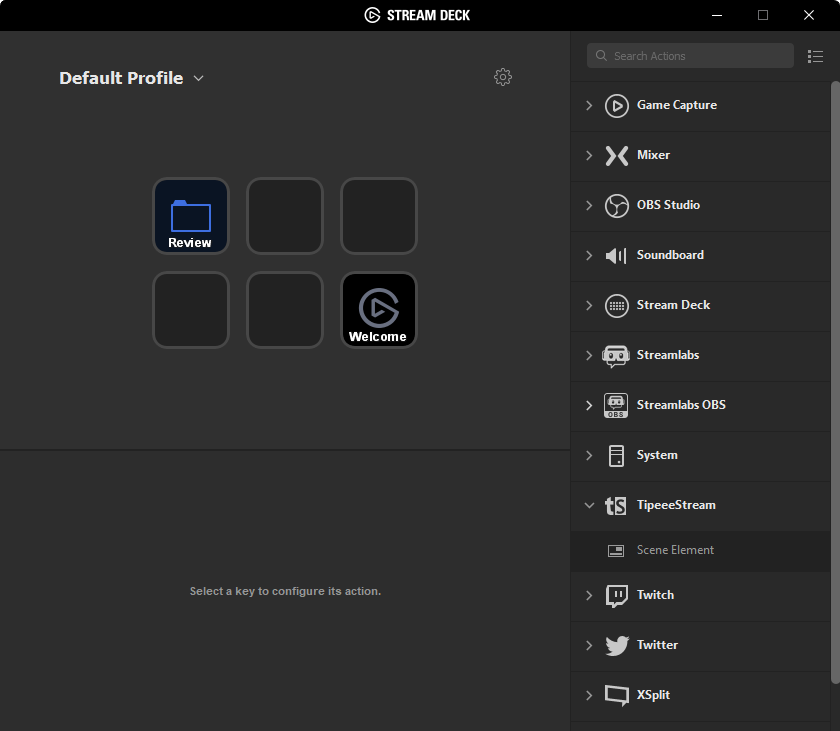The height and width of the screenshot is (731, 840).
Task: Expand the XSplit category chevron
Action: tap(589, 695)
